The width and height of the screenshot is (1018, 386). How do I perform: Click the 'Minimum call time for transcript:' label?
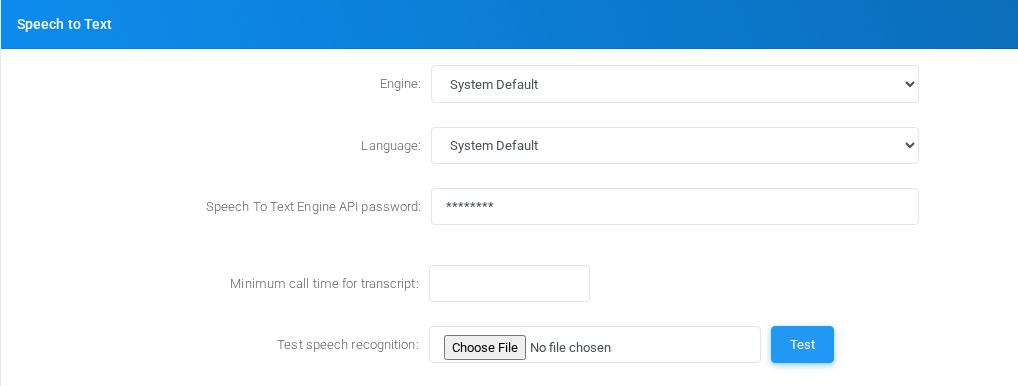[x=325, y=283]
